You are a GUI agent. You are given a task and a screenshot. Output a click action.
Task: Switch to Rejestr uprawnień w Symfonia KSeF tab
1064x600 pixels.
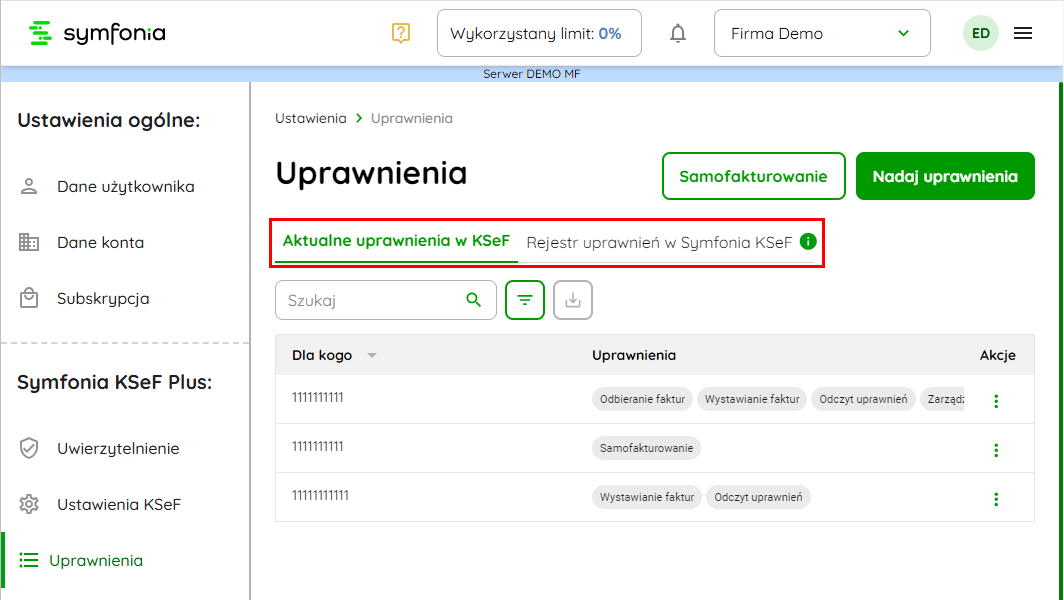pyautogui.click(x=659, y=242)
